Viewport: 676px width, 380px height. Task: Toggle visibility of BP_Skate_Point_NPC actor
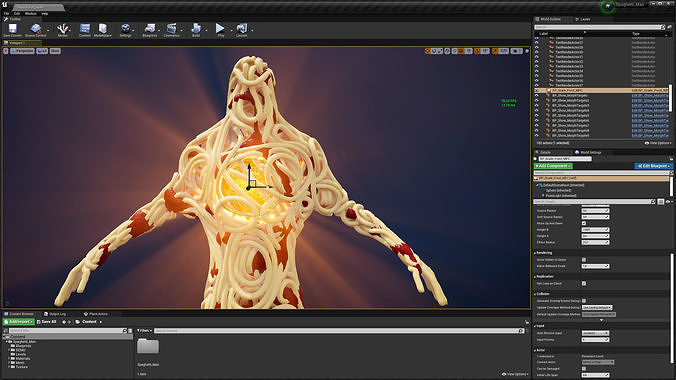[537, 91]
